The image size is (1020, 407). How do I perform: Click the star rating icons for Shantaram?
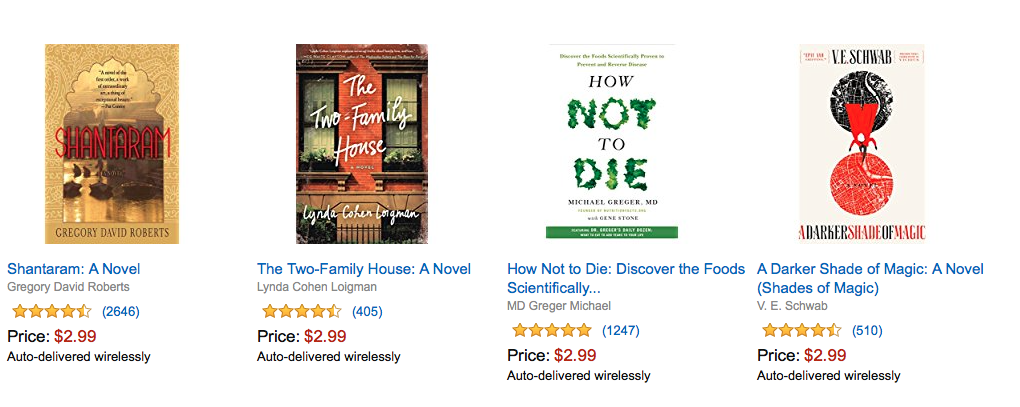[50, 311]
